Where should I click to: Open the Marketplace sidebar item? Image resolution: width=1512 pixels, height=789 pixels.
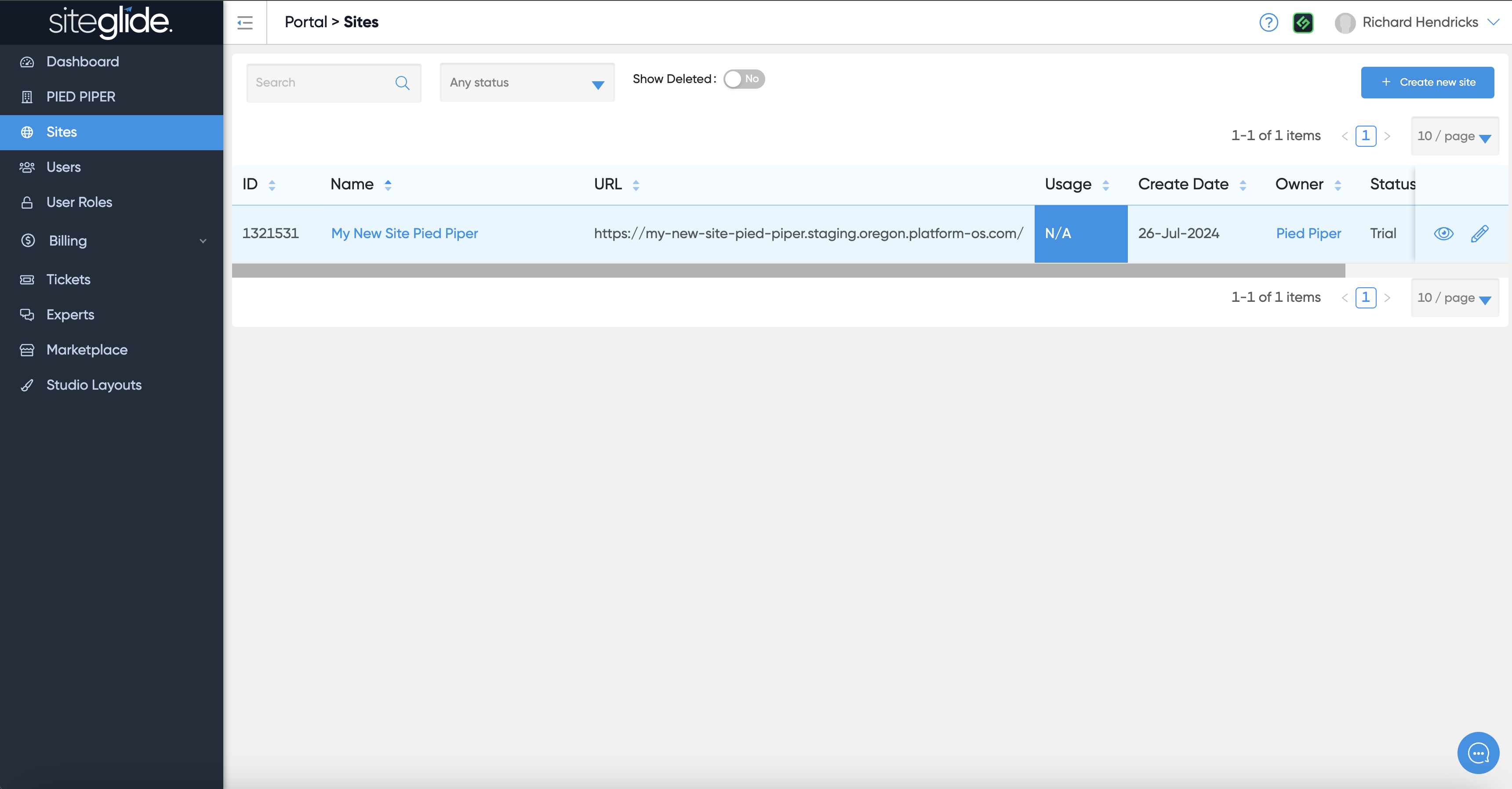pos(87,350)
